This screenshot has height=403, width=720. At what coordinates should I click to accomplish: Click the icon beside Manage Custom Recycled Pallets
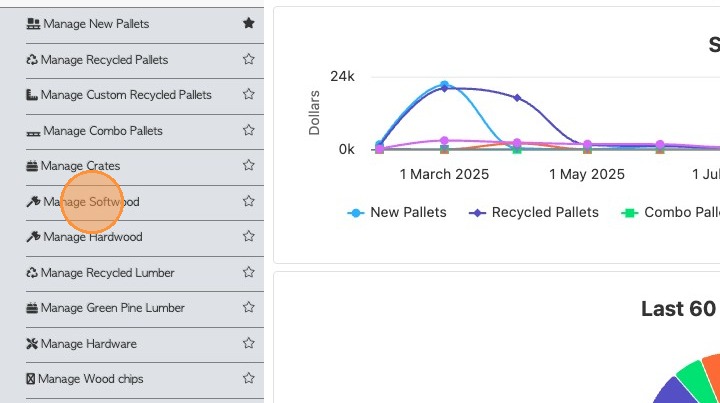tap(32, 95)
